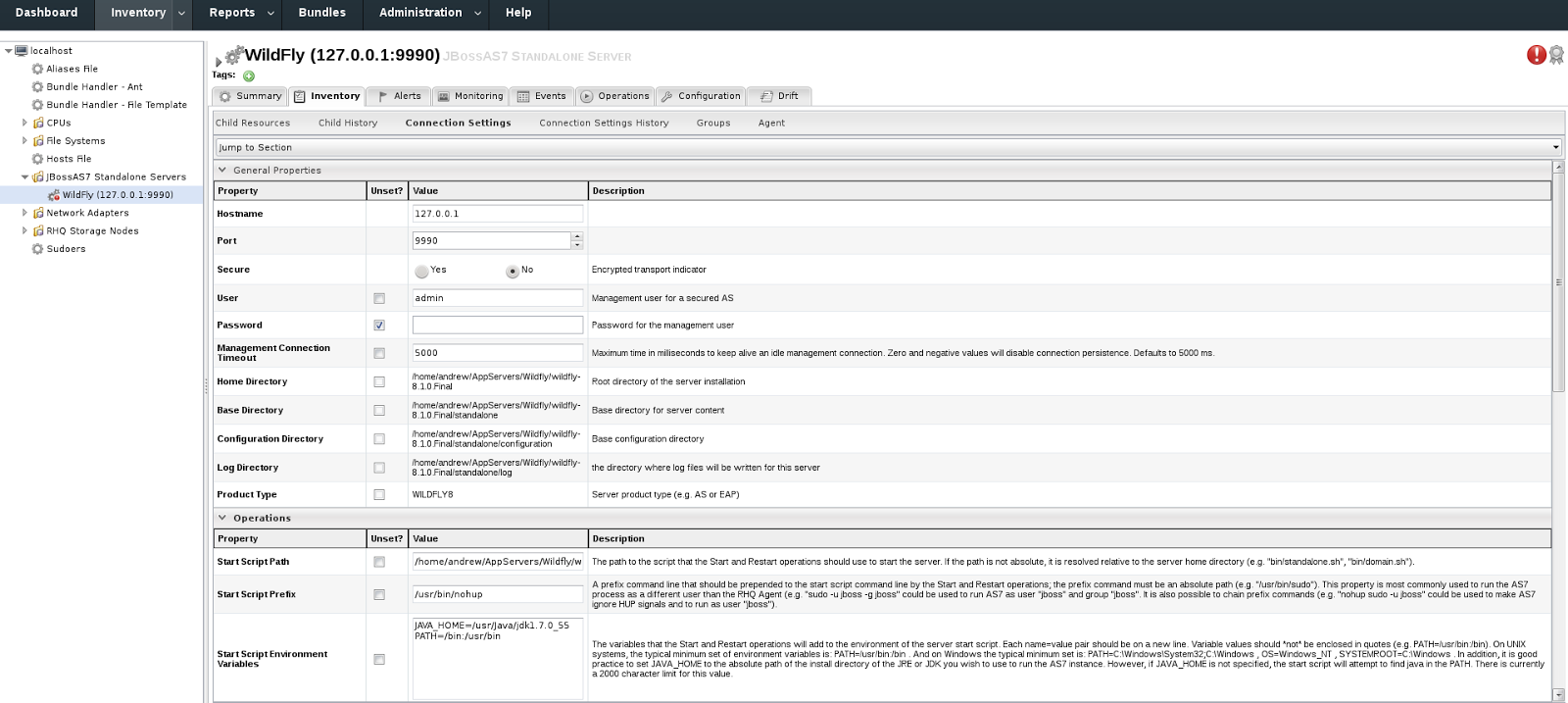The height and width of the screenshot is (703, 1568).
Task: Go to the Dashboard menu
Action: click(46, 13)
